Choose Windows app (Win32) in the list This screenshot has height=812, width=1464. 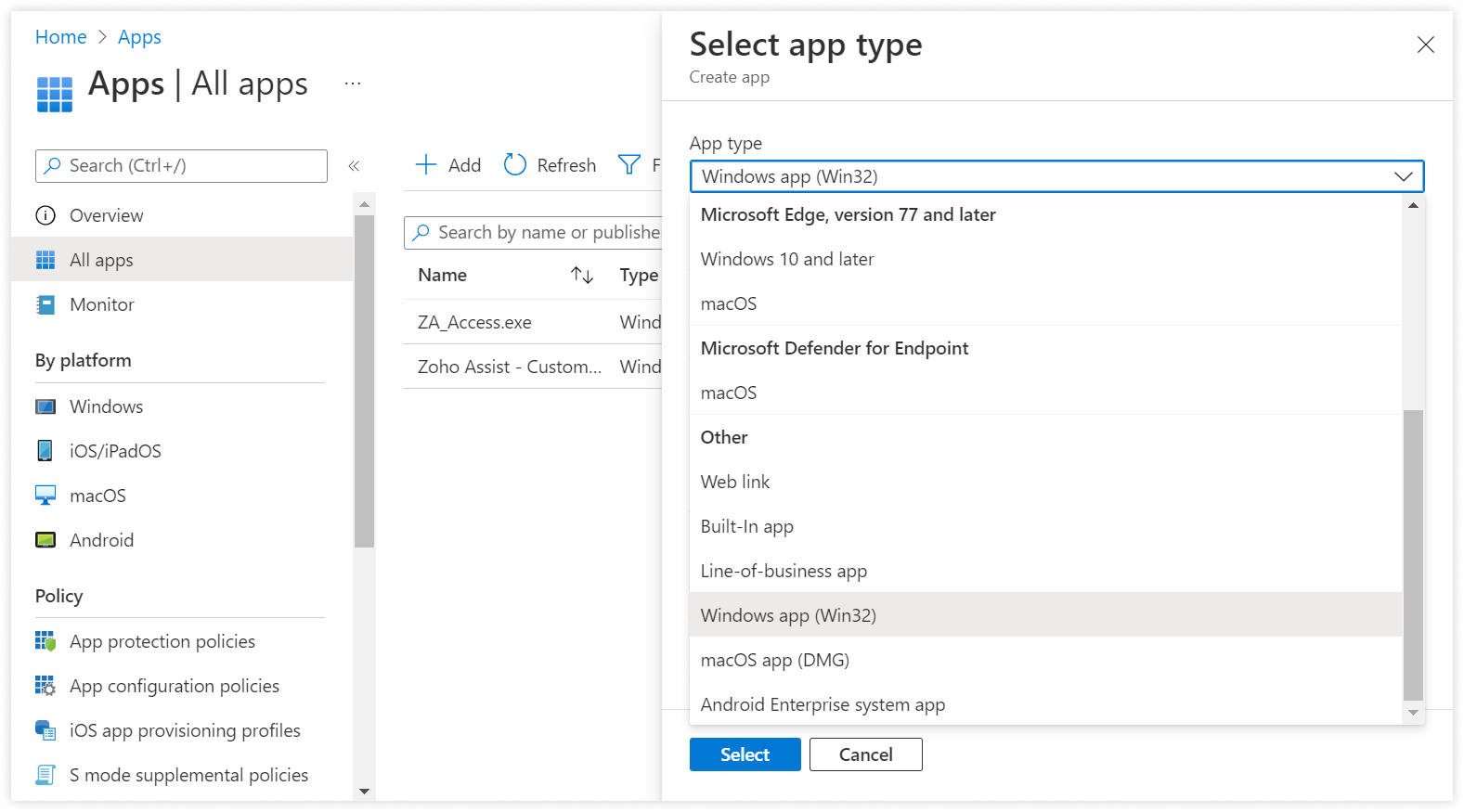(x=1046, y=615)
